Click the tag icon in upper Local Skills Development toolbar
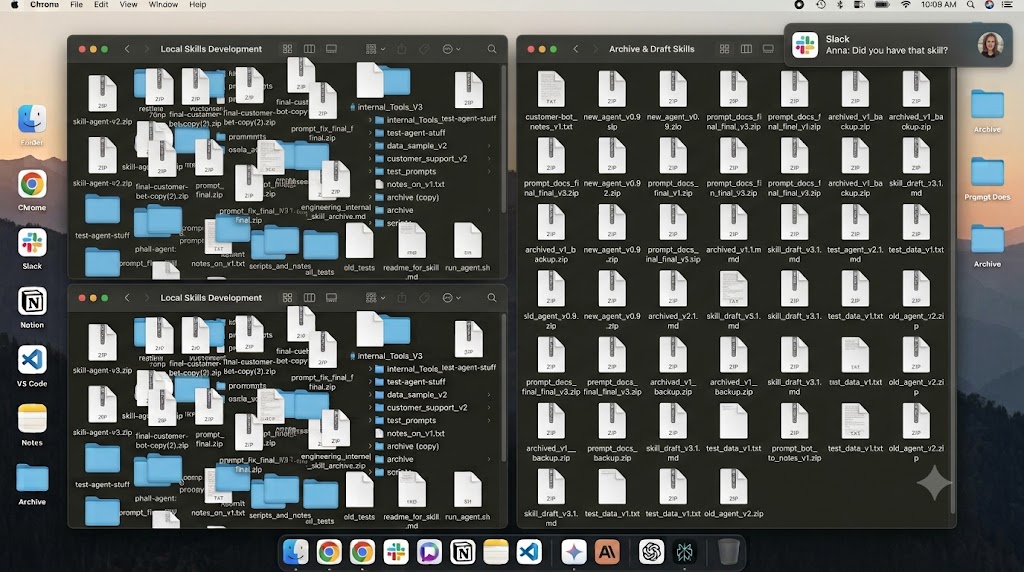This screenshot has height=572, width=1024. 424,49
